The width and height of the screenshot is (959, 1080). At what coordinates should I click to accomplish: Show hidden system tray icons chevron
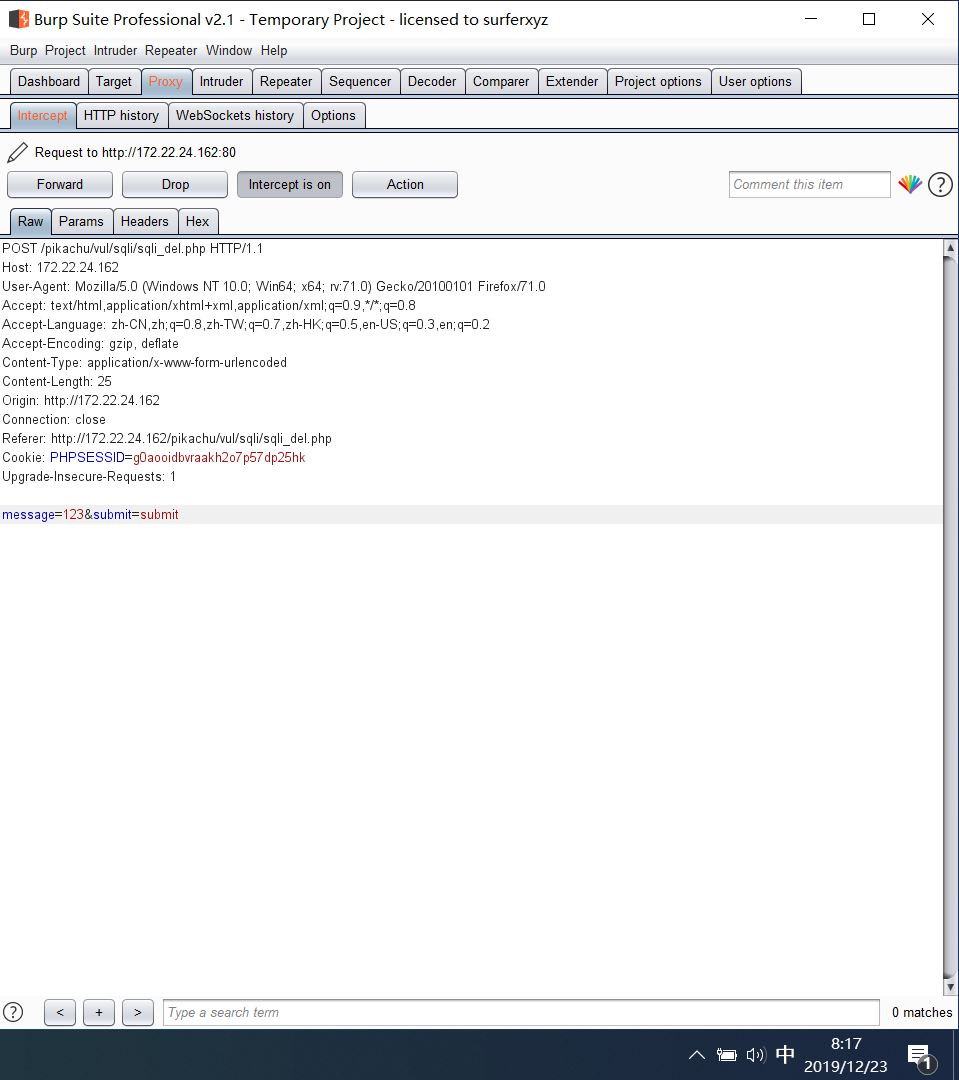click(697, 1055)
